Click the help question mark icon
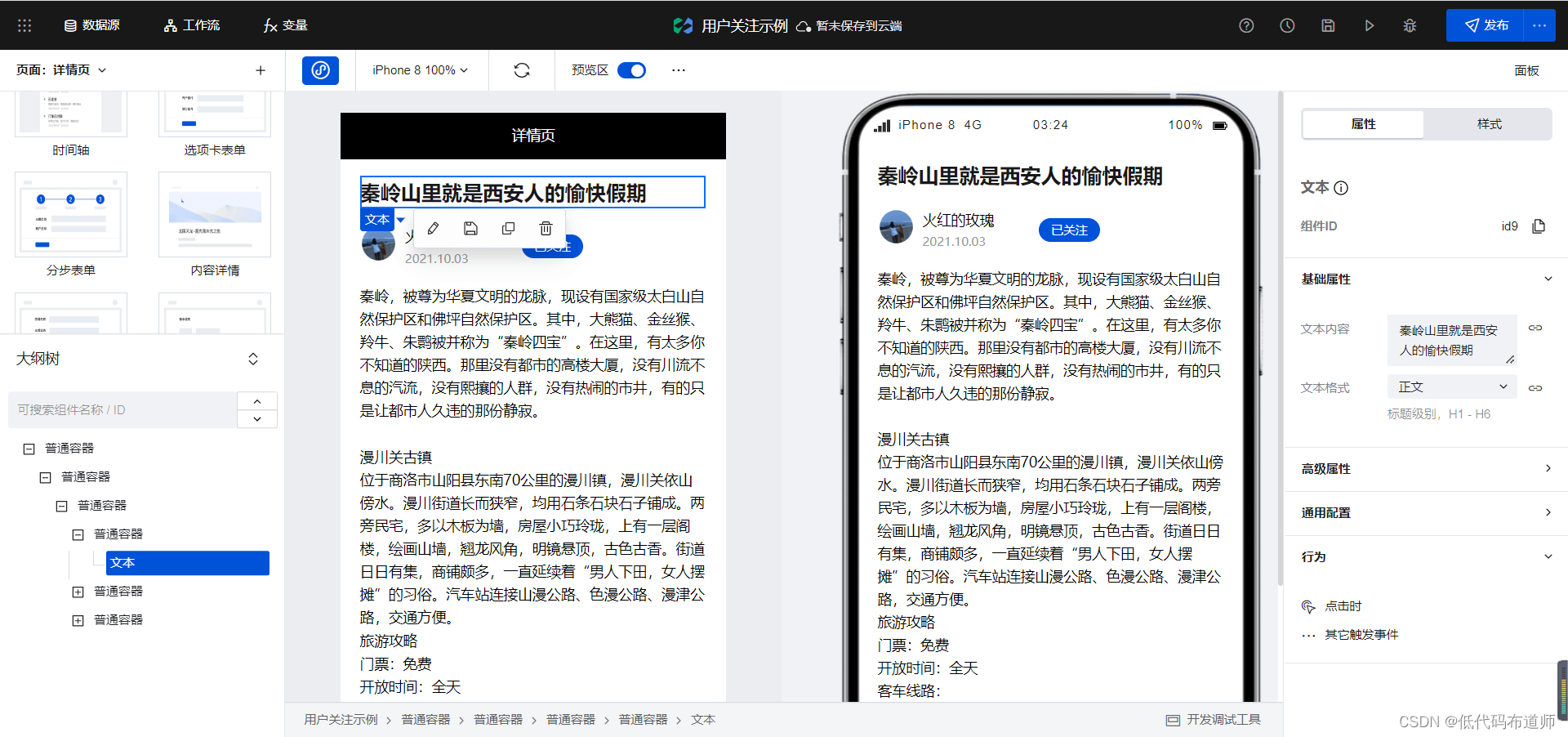 [x=1246, y=25]
